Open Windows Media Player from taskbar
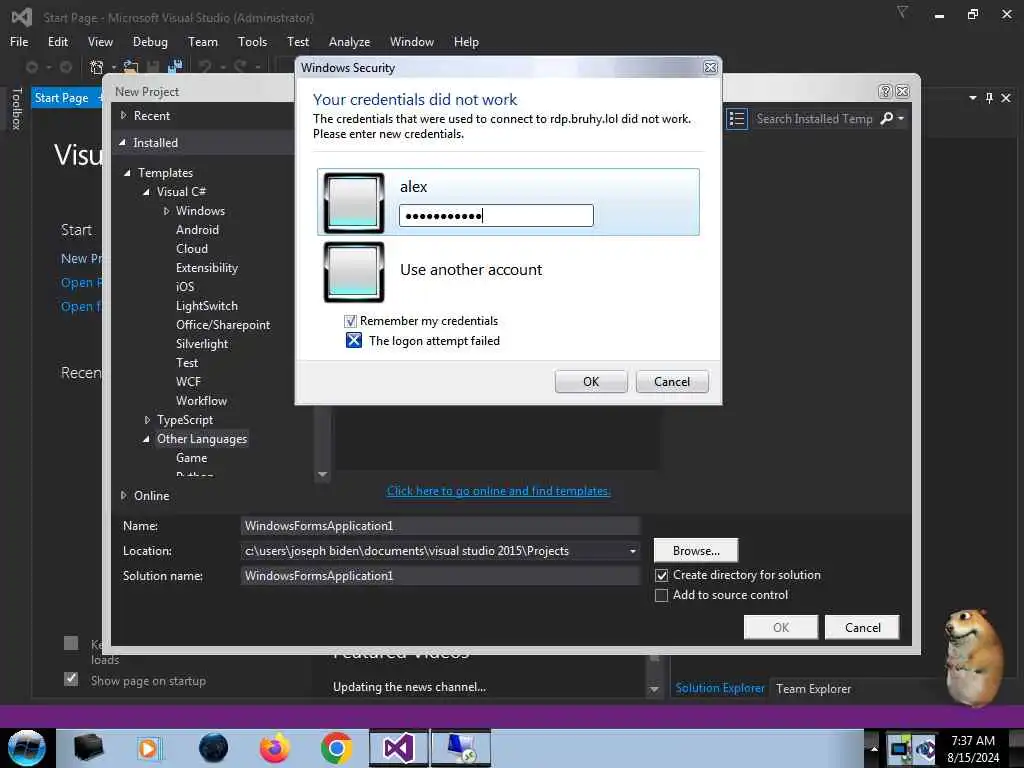Screen dimensions: 1024x768 pos(150,748)
